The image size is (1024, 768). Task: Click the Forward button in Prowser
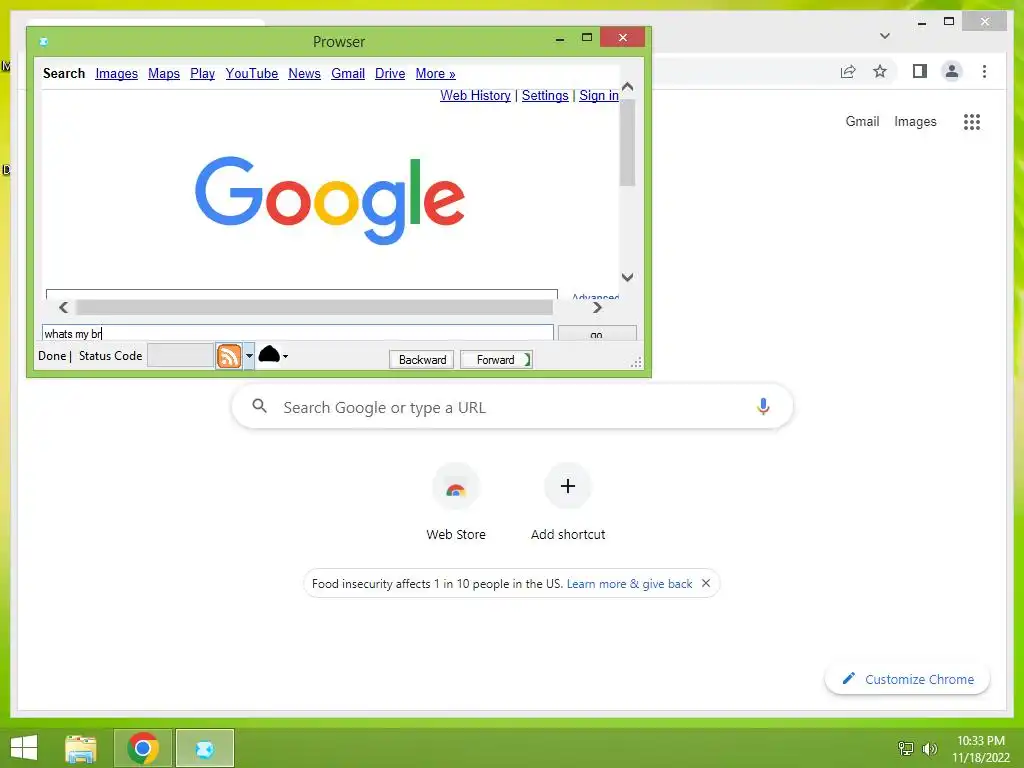click(496, 359)
